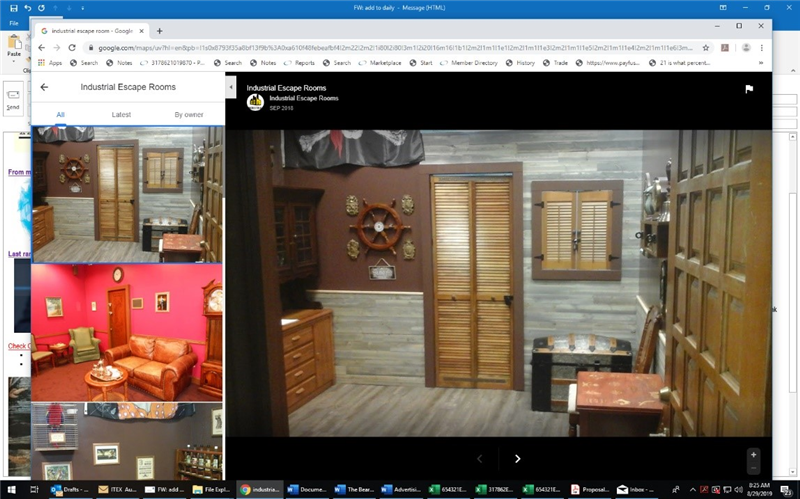Click Chrome's back navigation arrow
This screenshot has width=800, height=499.
42,47
